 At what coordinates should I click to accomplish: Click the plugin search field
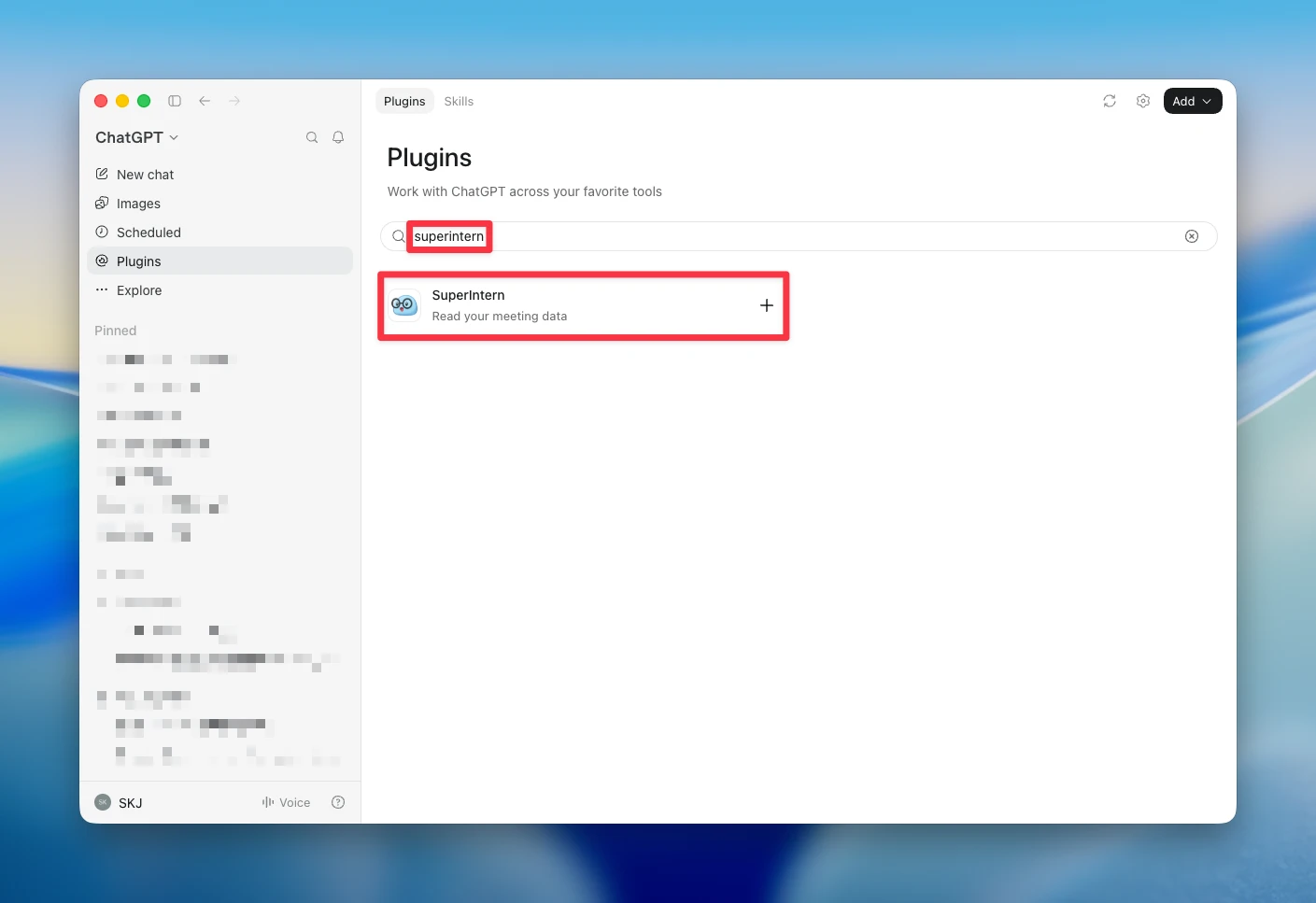point(799,236)
